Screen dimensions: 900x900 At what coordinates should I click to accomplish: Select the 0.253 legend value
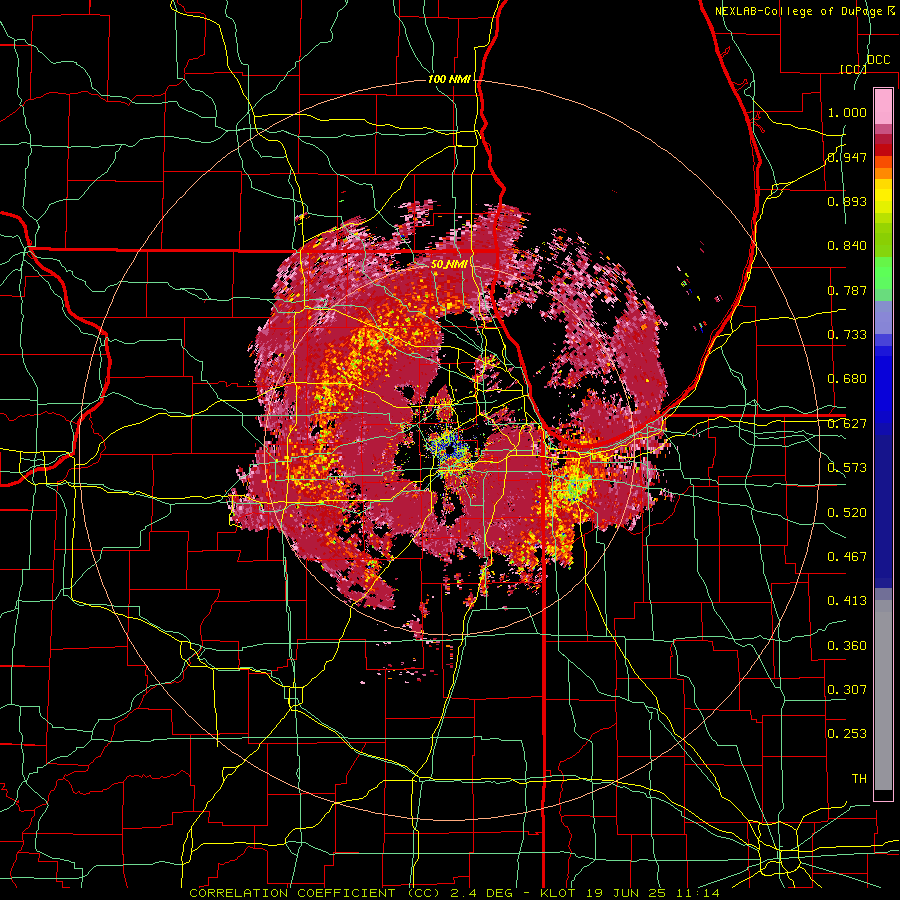[x=847, y=734]
